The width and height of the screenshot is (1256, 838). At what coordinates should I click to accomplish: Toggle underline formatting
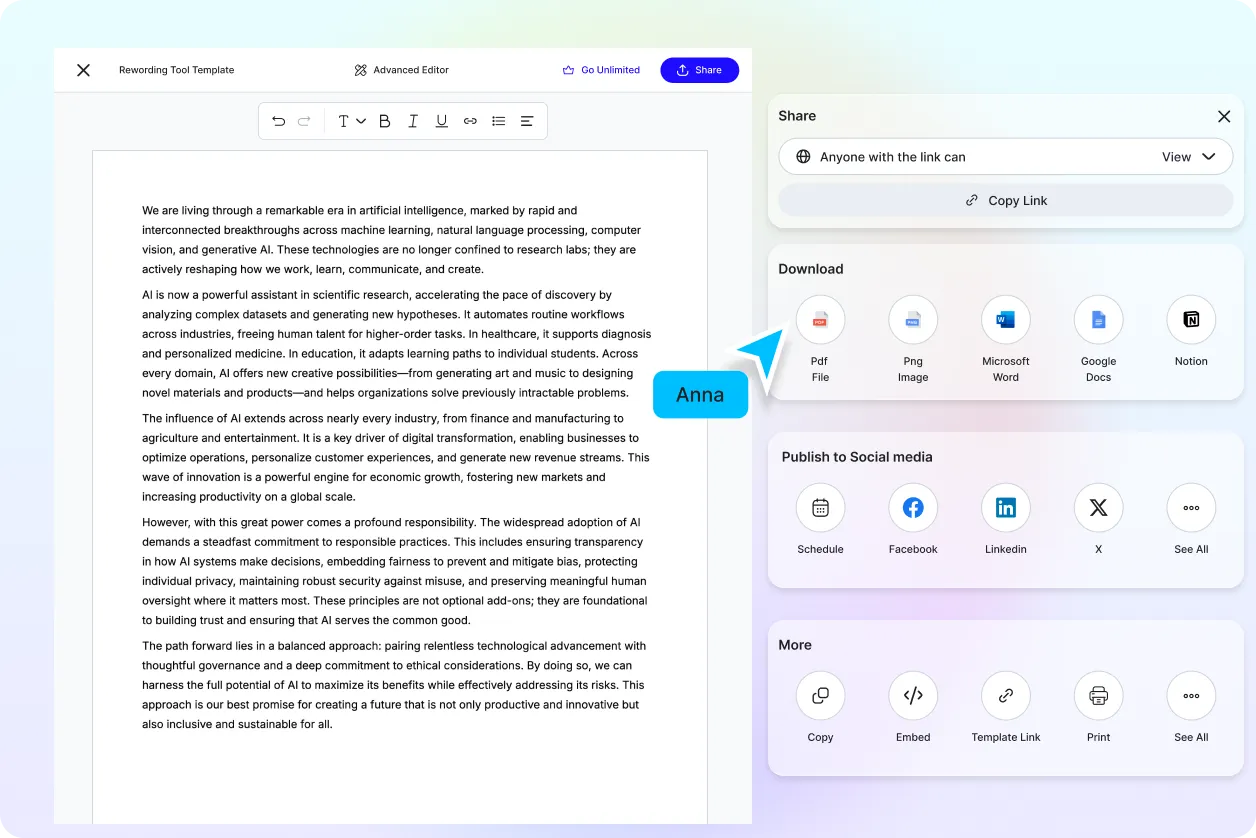tap(441, 121)
